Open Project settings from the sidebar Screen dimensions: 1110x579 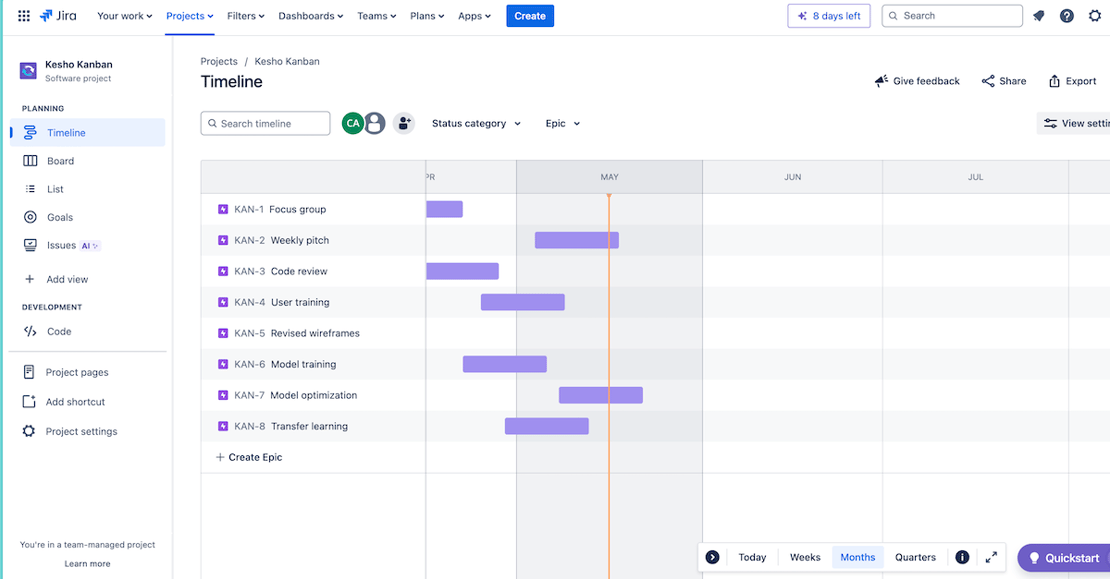pos(77,431)
